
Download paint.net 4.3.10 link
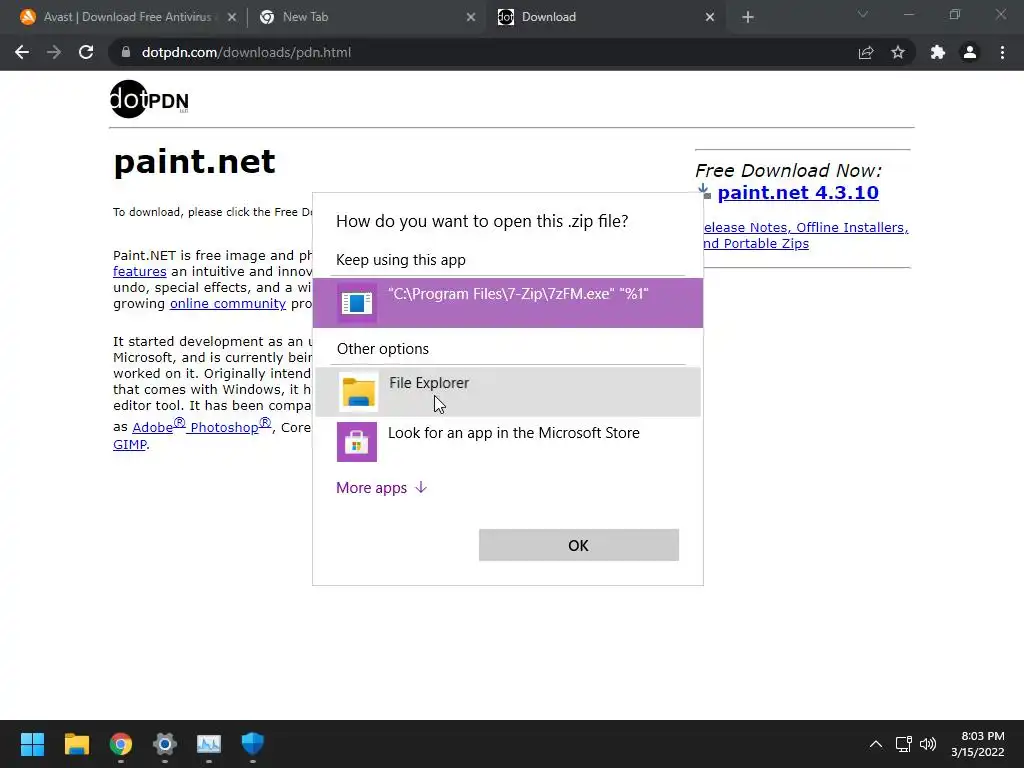click(798, 193)
